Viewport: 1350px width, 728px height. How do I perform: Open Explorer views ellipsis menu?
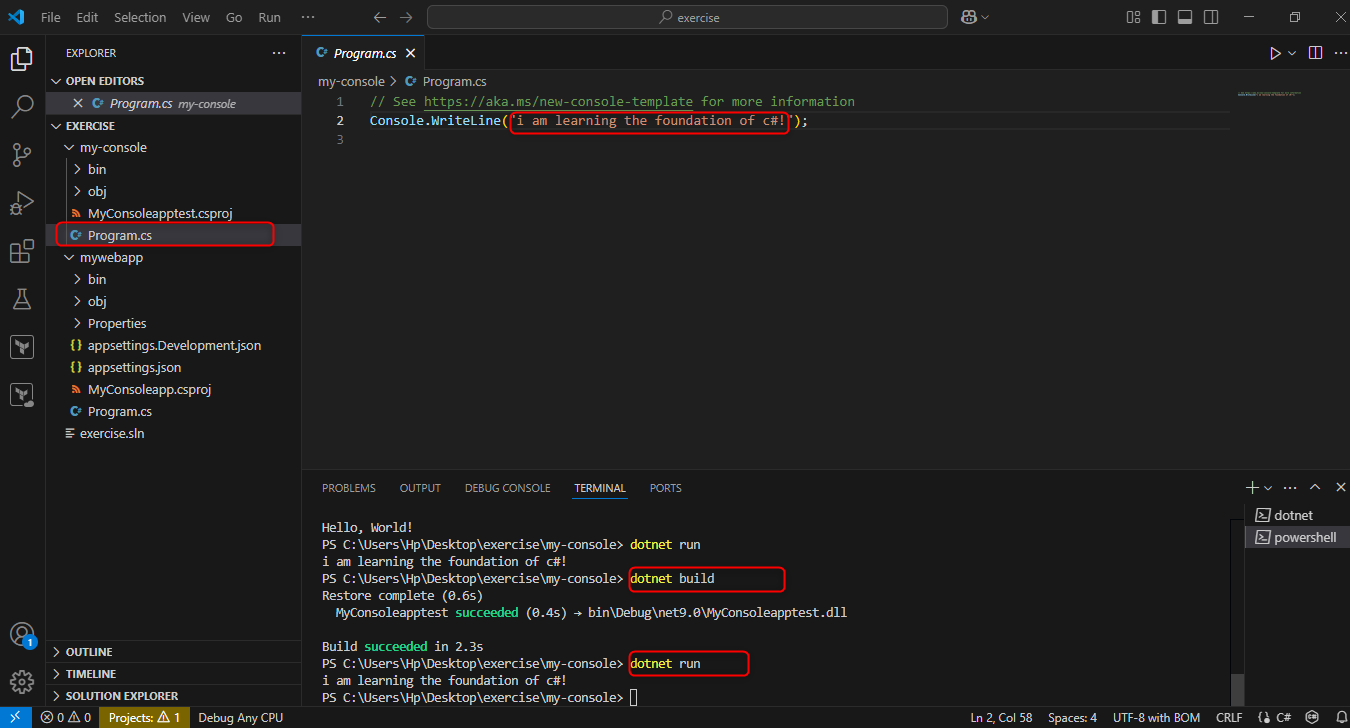(x=279, y=53)
